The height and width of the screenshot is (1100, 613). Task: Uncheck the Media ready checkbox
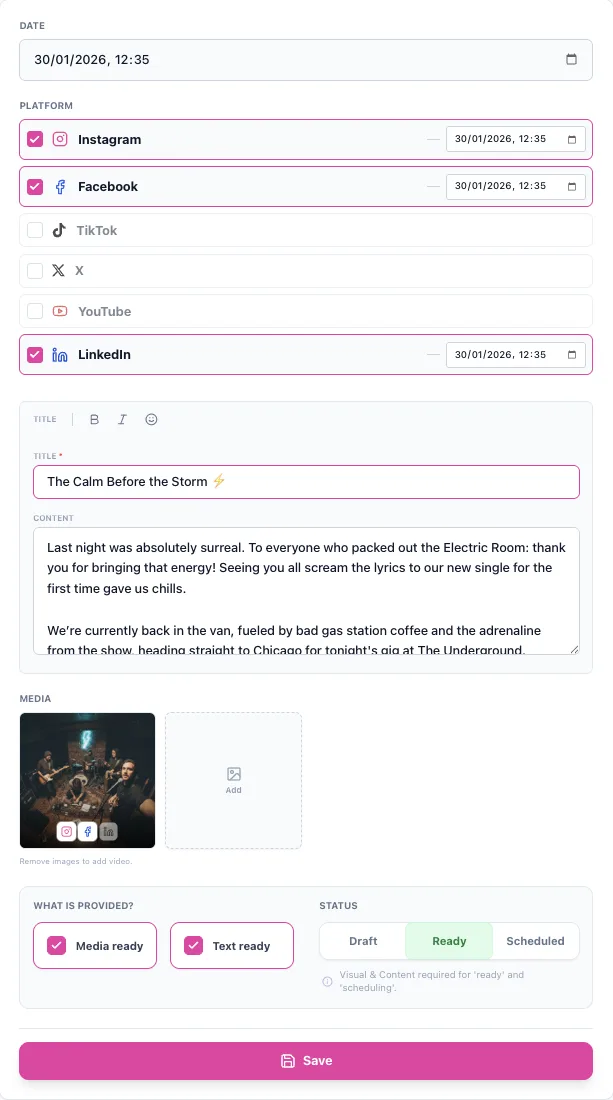click(x=57, y=945)
